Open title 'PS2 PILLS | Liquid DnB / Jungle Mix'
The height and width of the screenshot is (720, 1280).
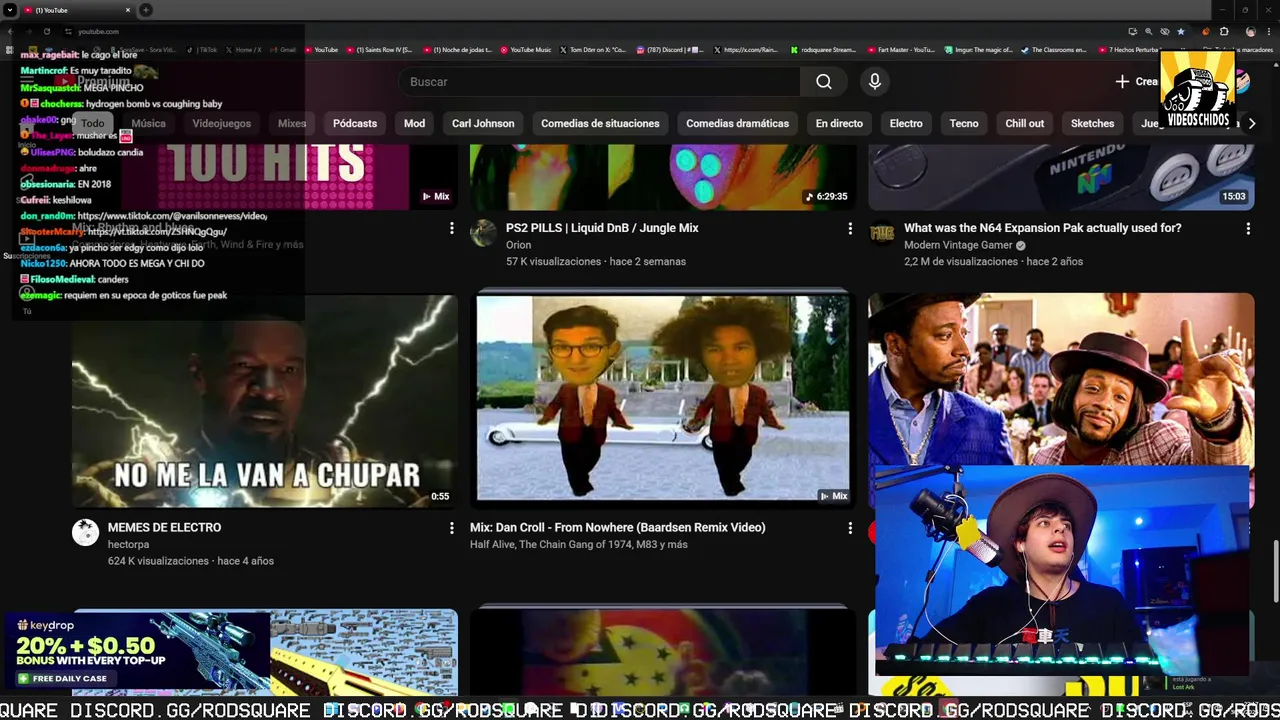pos(602,228)
